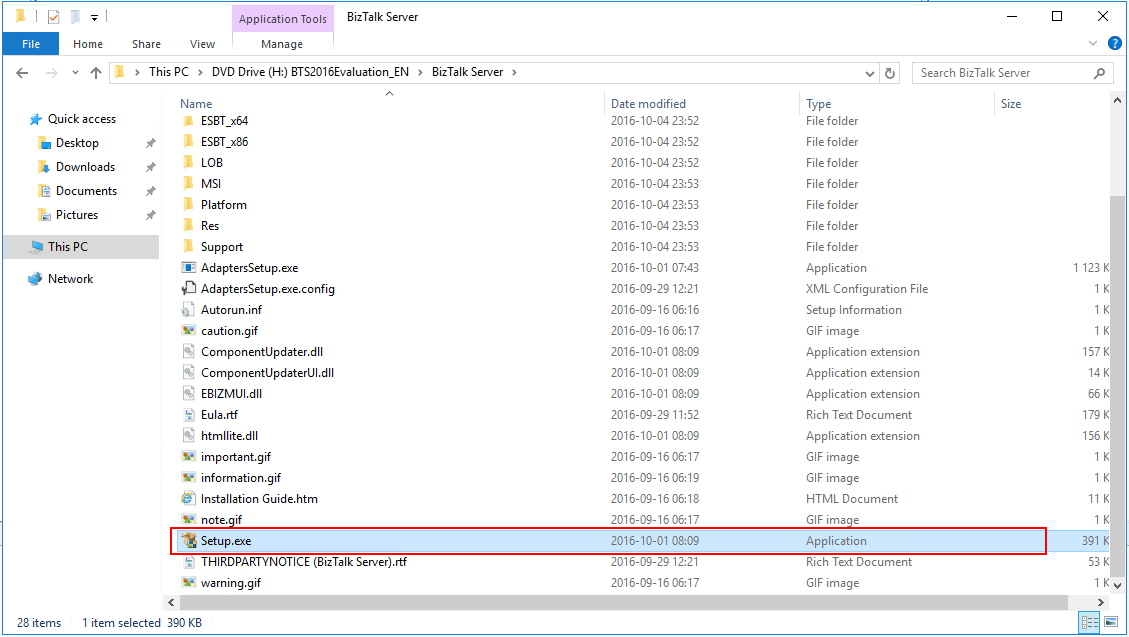Image resolution: width=1129 pixels, height=637 pixels.
Task: Select the Autorun.inf file icon
Action: 188,310
